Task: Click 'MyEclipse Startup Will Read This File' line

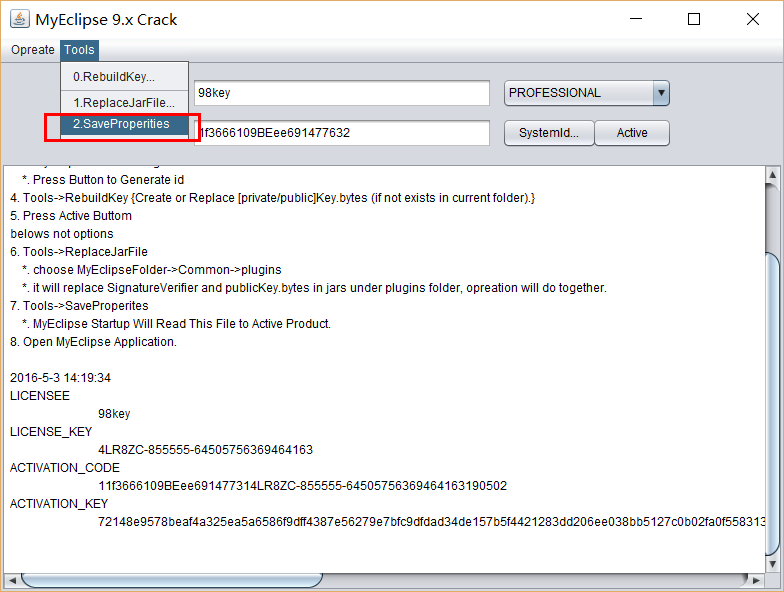Action: tap(176, 324)
